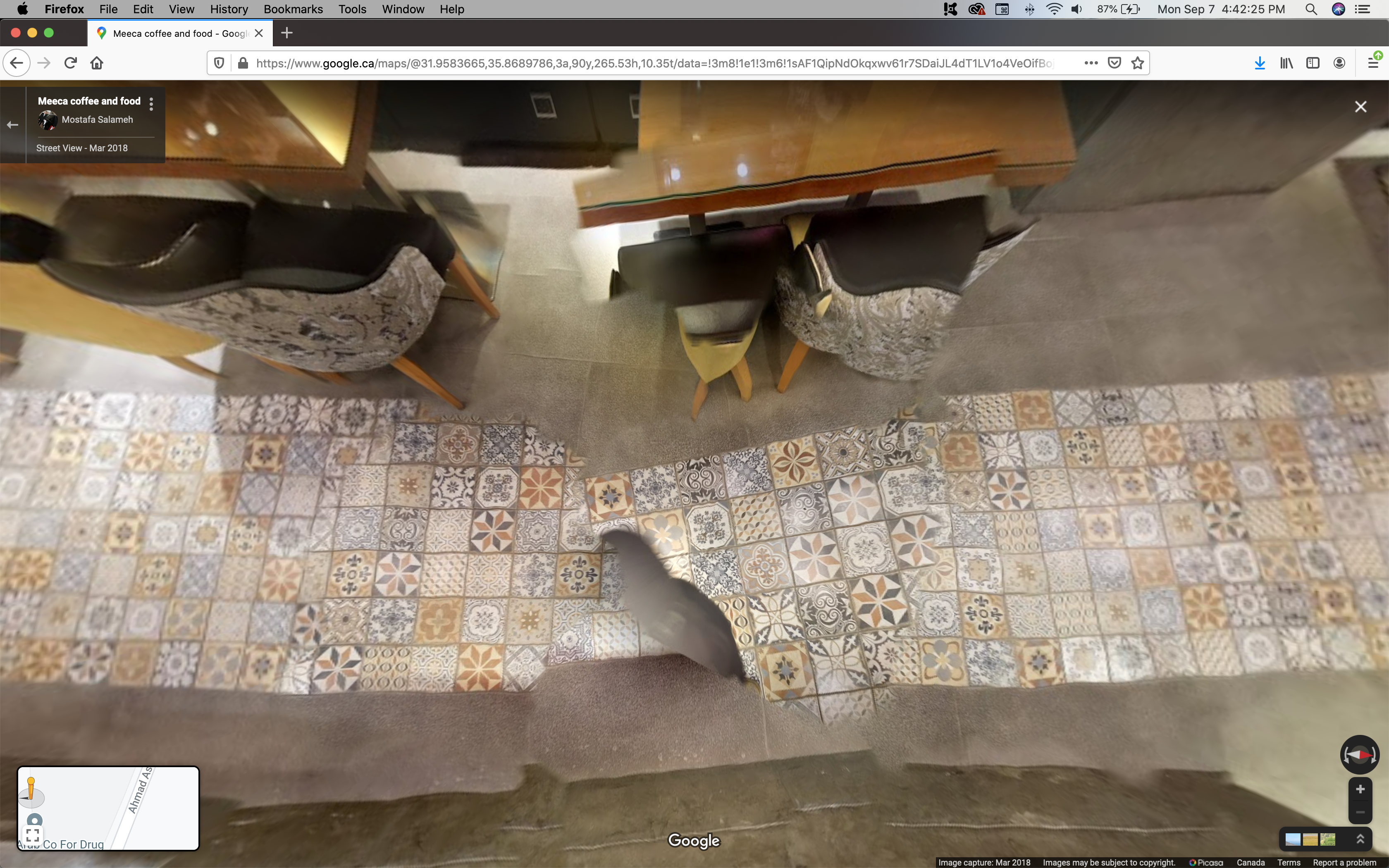Click the compass to reset north
The width and height of the screenshot is (1389, 868).
pos(1359,754)
